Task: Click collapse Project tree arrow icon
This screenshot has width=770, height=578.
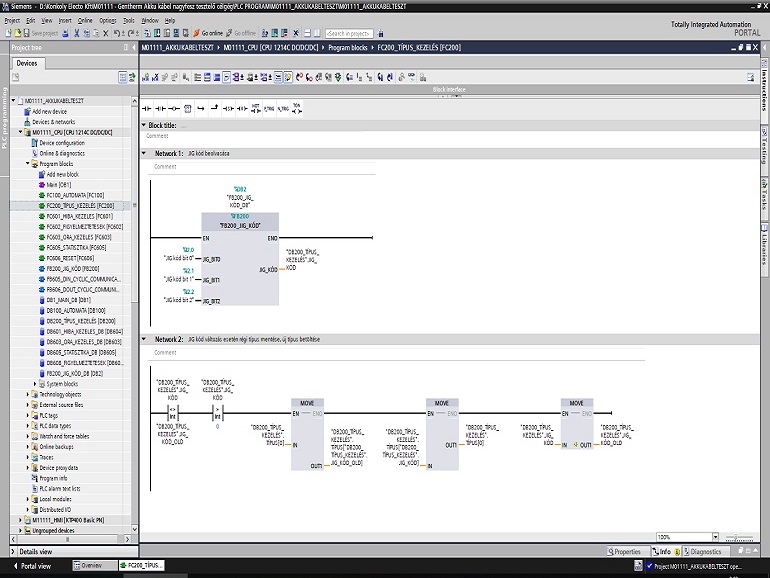Action: pyautogui.click(x=134, y=48)
